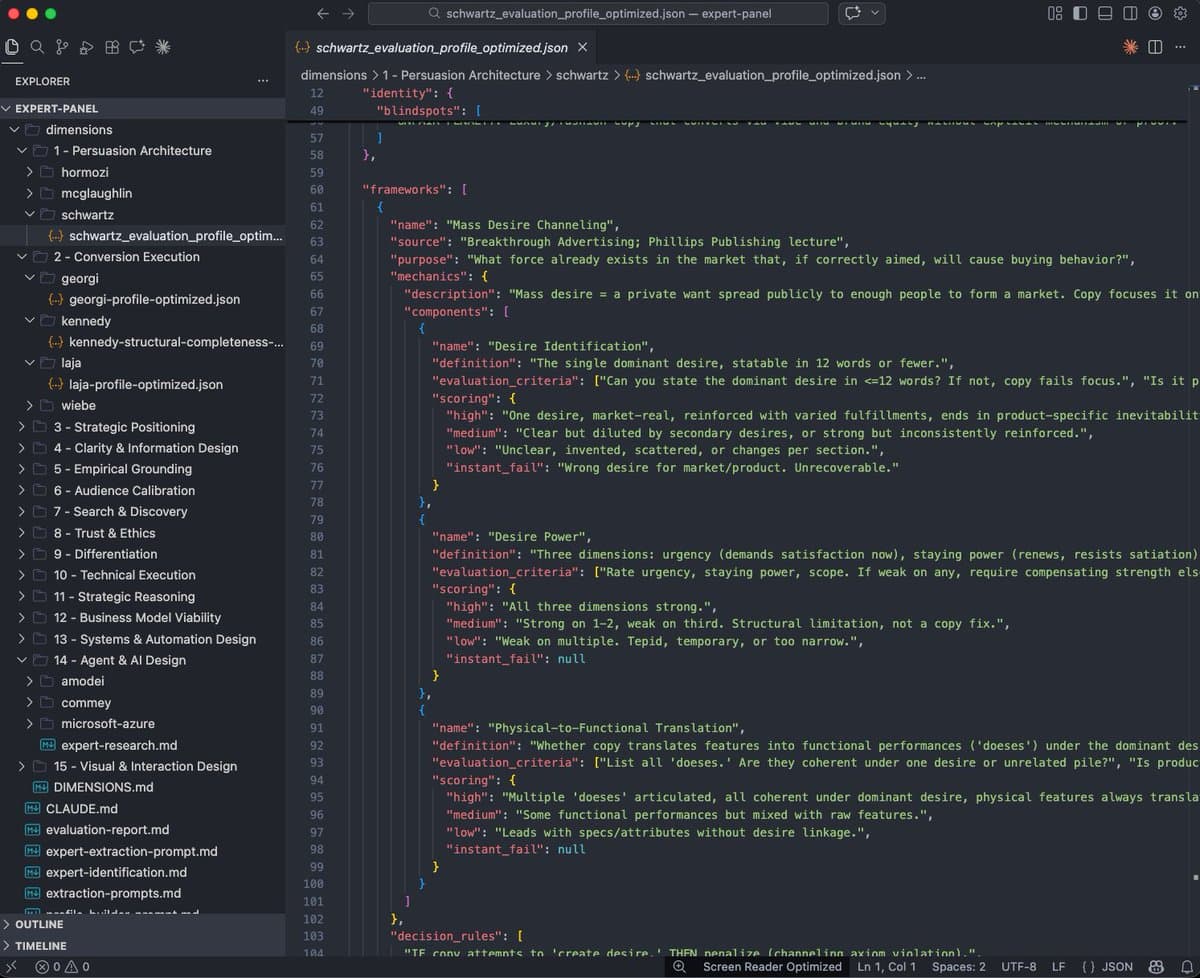Image resolution: width=1200 pixels, height=978 pixels.
Task: Click the orange Claude icon in editor toolbar
Action: pos(1130,47)
